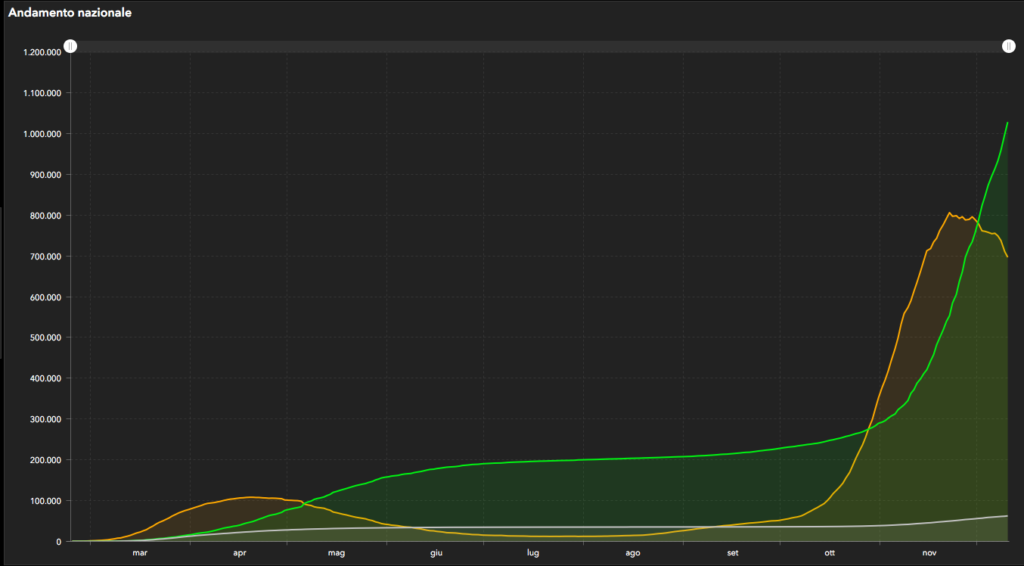Image resolution: width=1024 pixels, height=566 pixels.
Task: Click the "apr" month axis label
Action: [239, 552]
